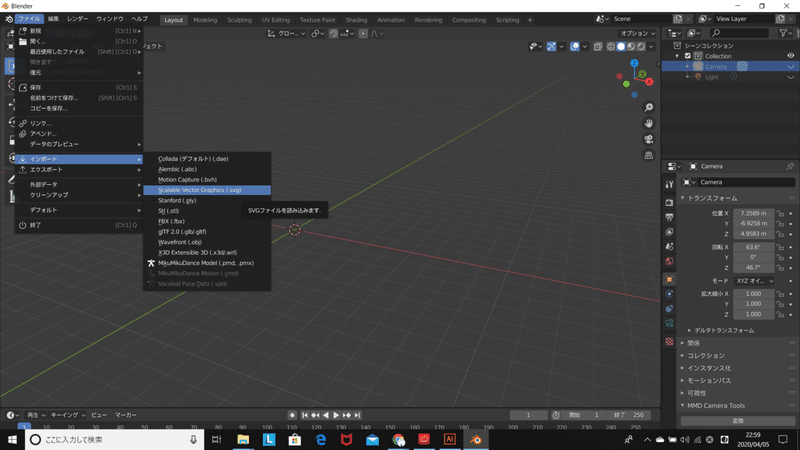Click the 変換 button in MMD Camera Tools
This screenshot has height=450, width=800.
pos(738,421)
